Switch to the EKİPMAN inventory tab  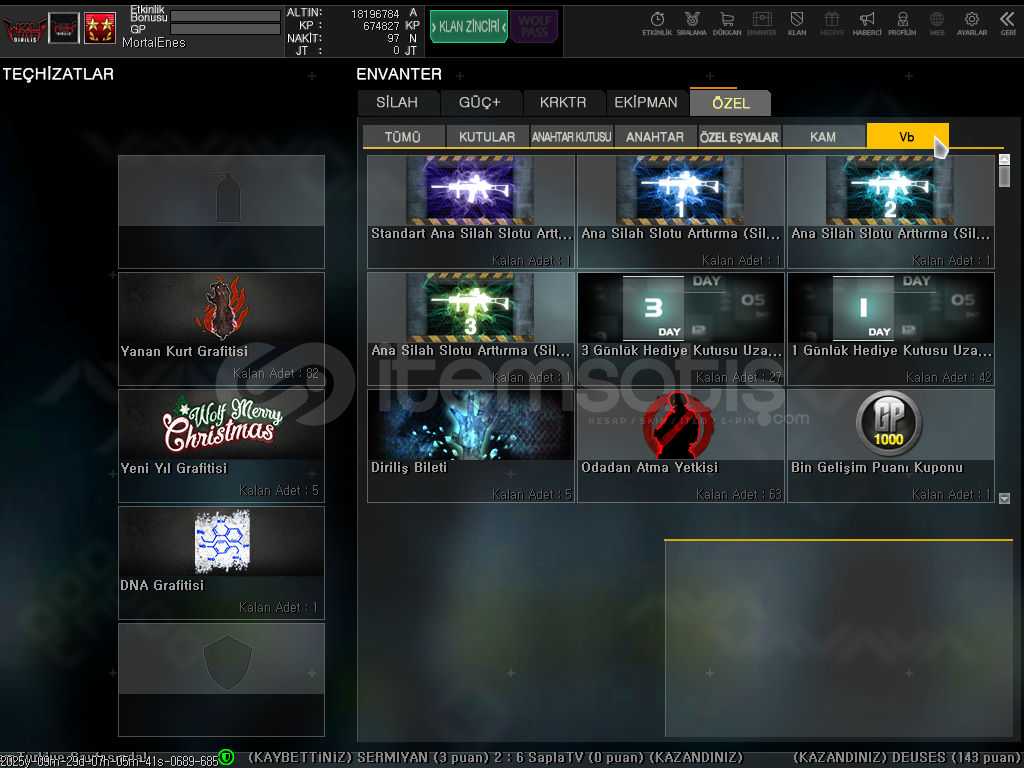click(x=646, y=103)
